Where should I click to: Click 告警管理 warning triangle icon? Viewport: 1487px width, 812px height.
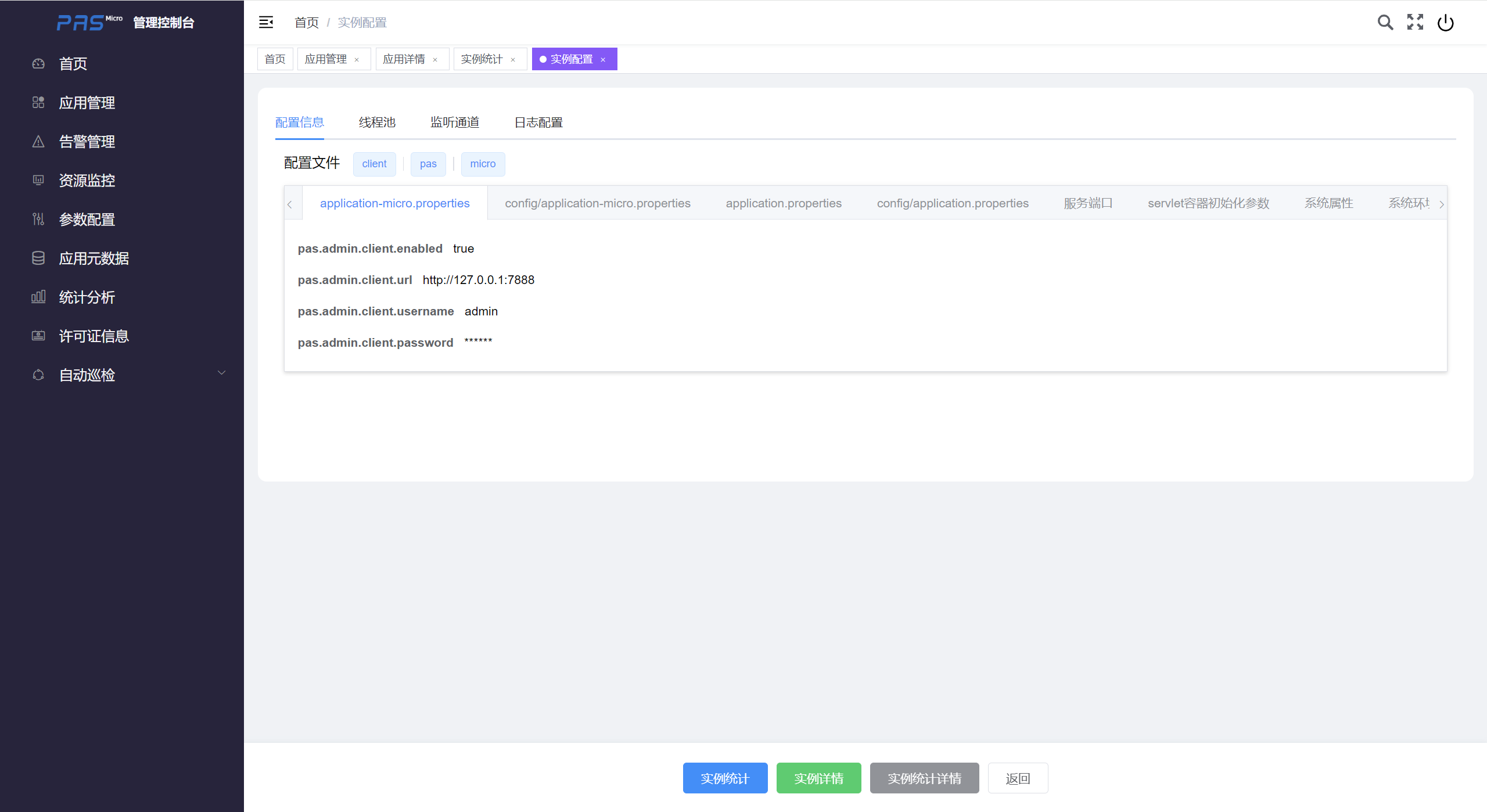[38, 142]
